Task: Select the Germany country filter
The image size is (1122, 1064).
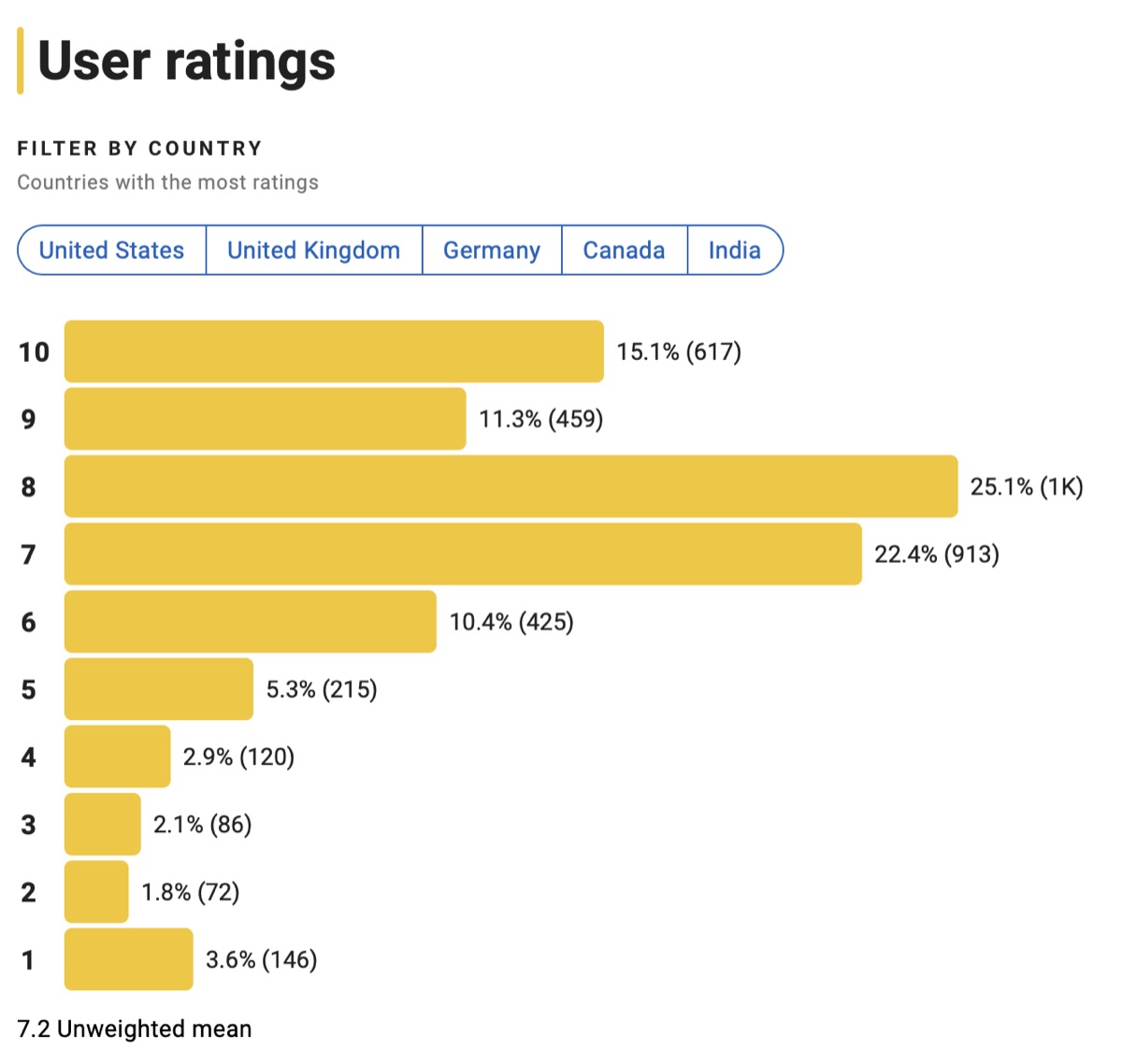Action: click(492, 251)
